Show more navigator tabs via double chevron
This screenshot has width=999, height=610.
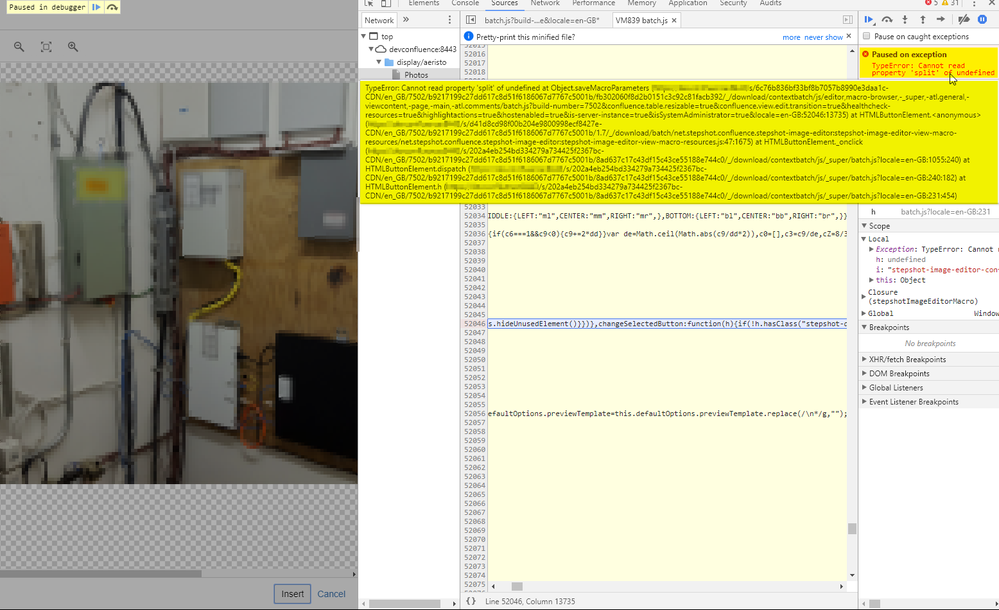(x=406, y=20)
